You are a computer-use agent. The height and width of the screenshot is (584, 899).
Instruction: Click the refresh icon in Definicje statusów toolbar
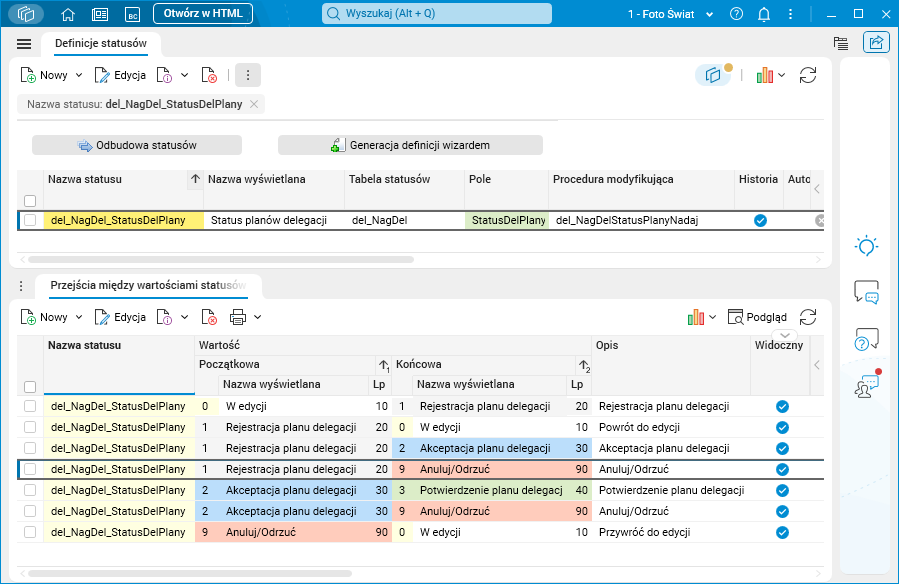[808, 75]
